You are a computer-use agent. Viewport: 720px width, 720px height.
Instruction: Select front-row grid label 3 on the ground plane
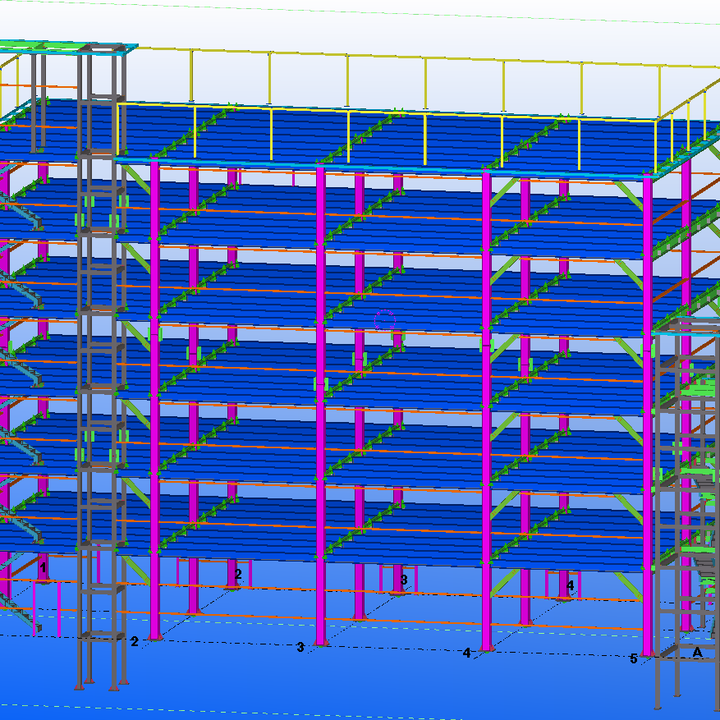click(x=300, y=647)
